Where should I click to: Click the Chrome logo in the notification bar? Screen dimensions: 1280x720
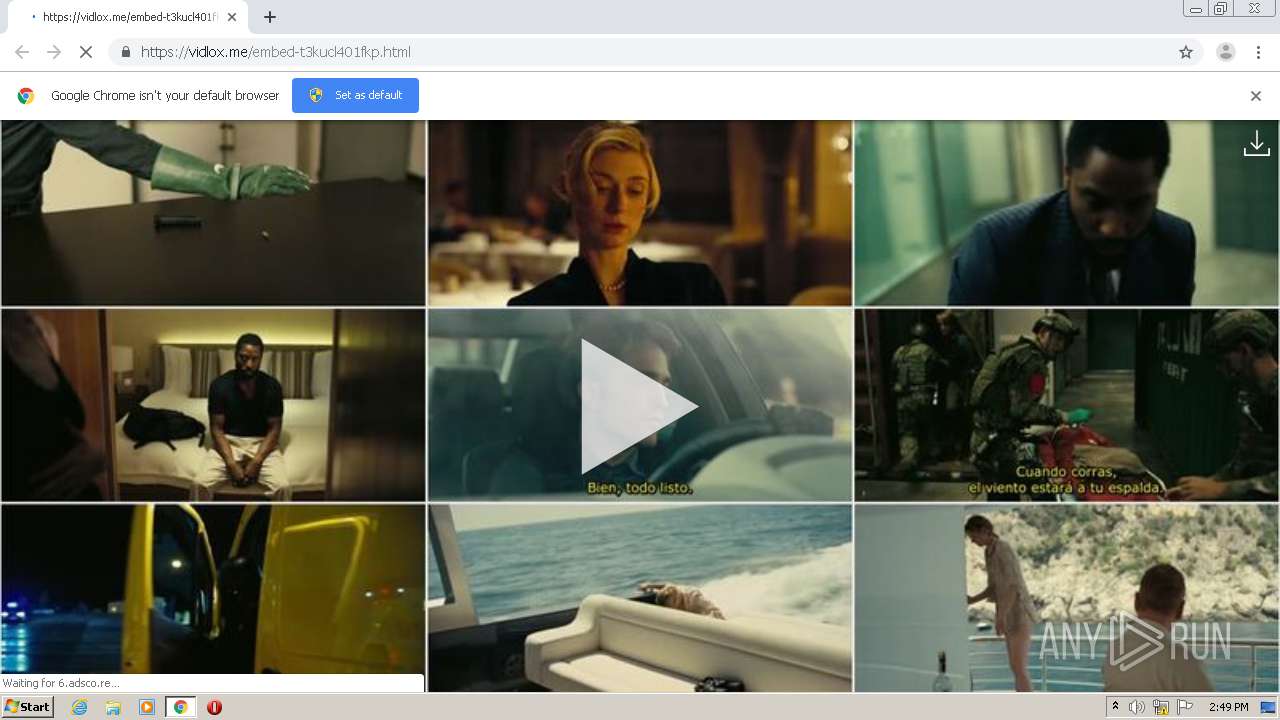click(x=26, y=96)
